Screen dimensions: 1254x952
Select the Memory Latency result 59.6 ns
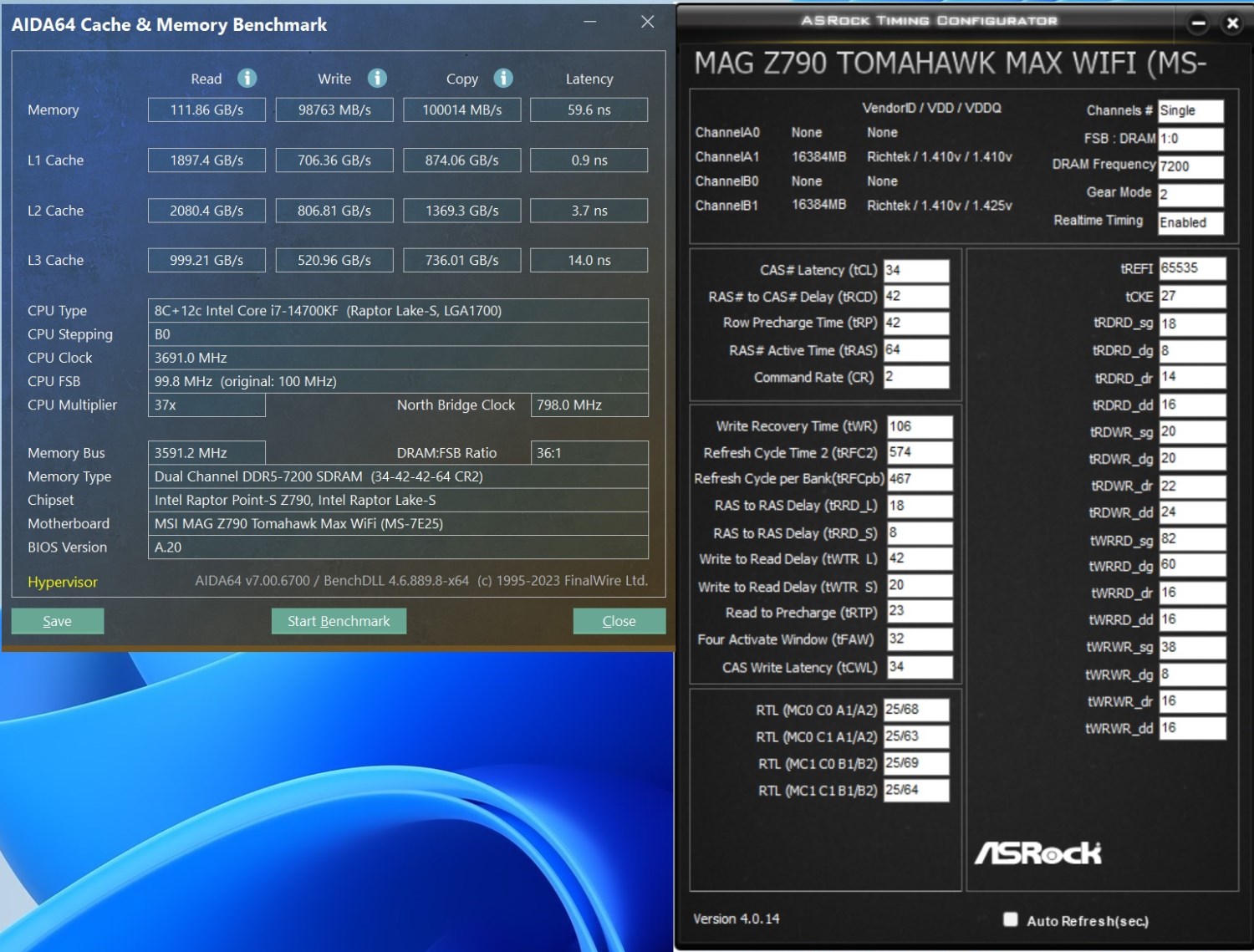pos(589,110)
